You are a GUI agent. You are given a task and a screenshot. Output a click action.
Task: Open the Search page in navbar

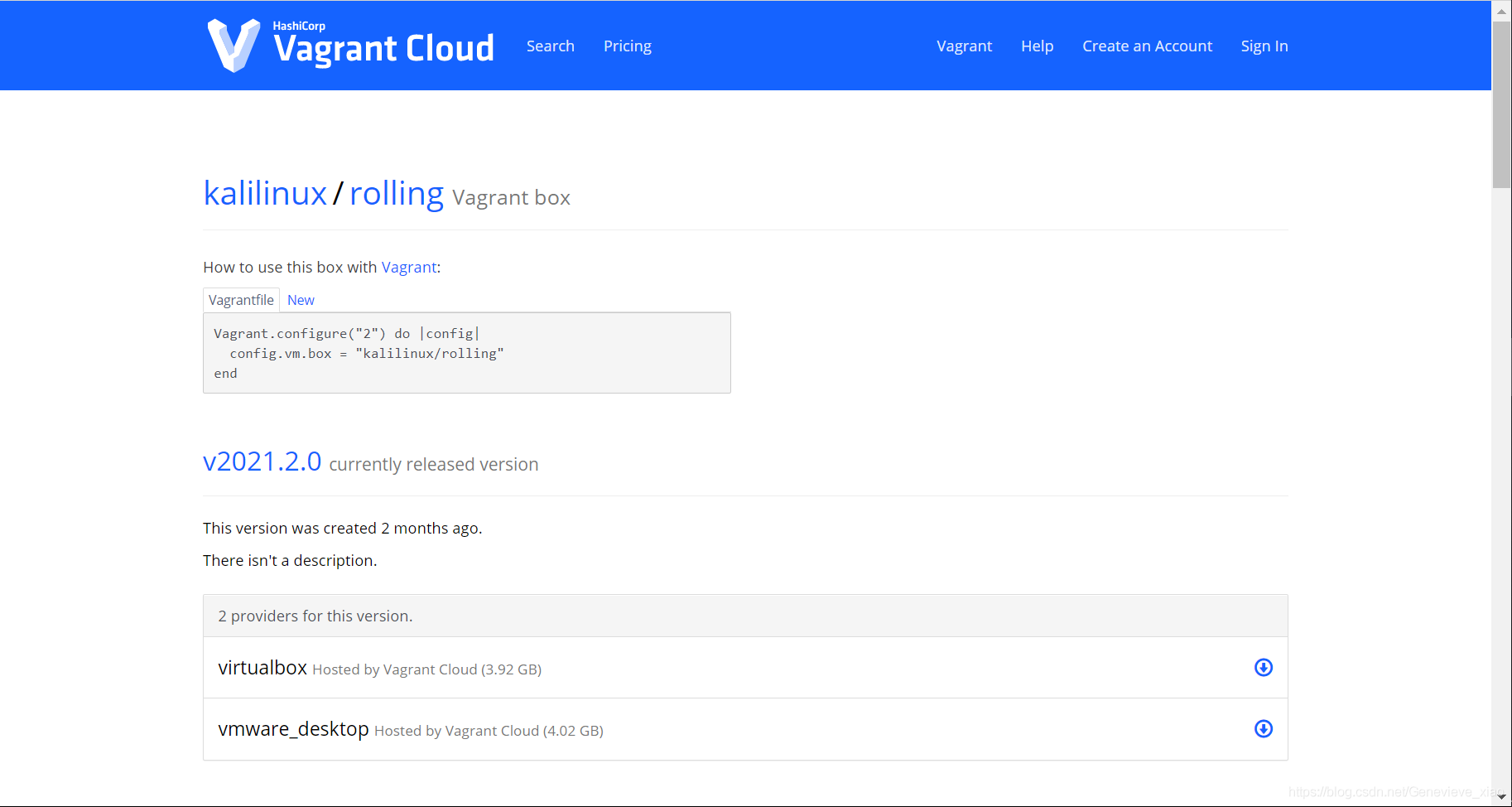click(551, 46)
